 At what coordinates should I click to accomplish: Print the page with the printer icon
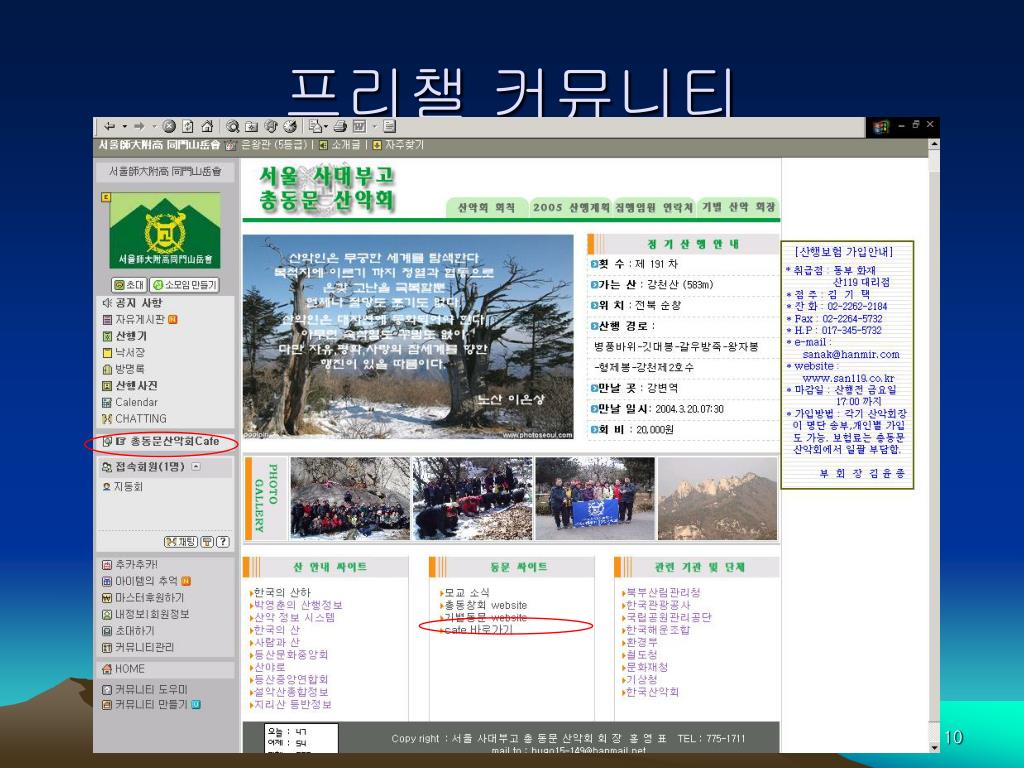coord(340,126)
